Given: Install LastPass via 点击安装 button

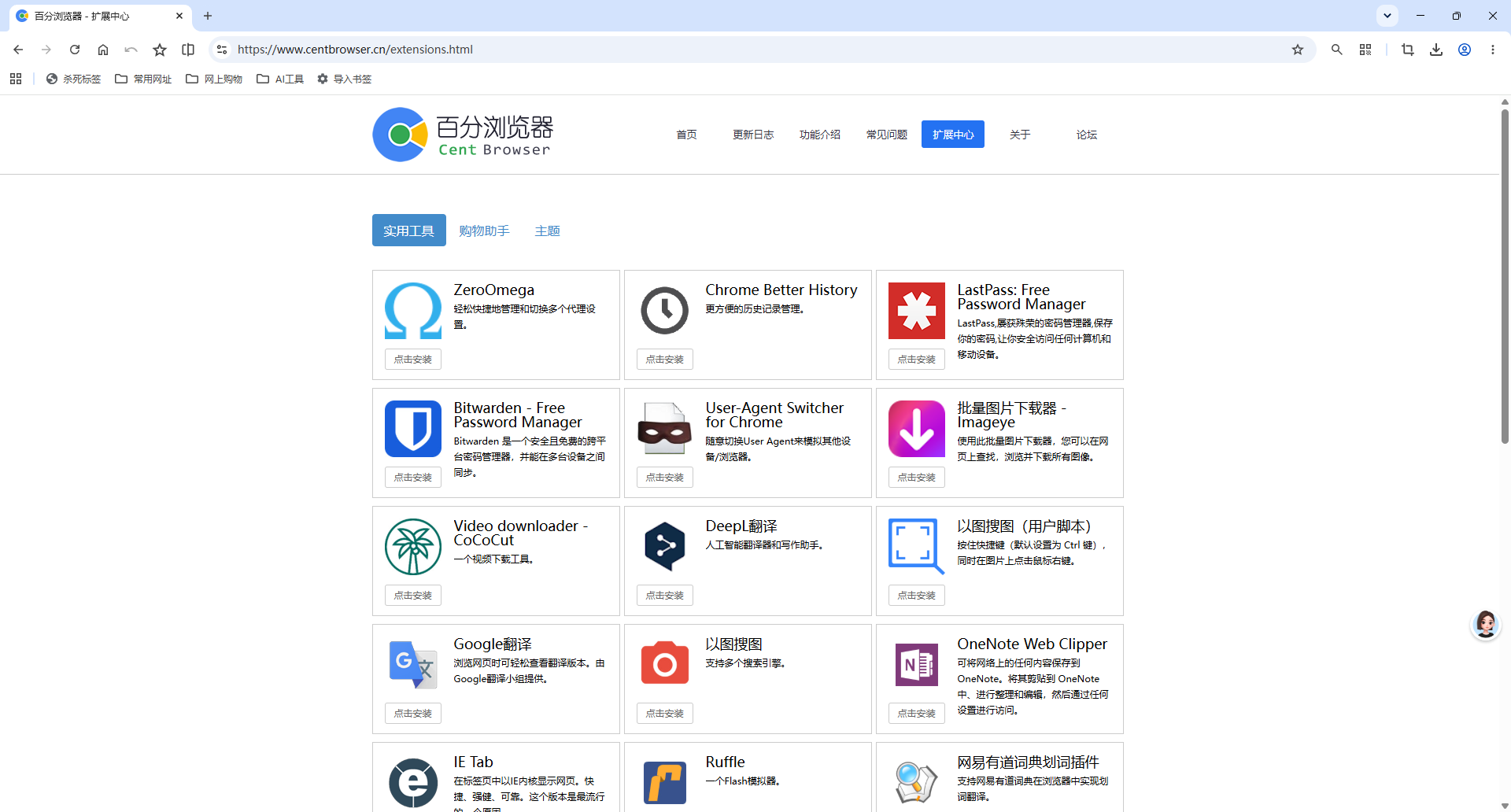Looking at the screenshot, I should (917, 360).
